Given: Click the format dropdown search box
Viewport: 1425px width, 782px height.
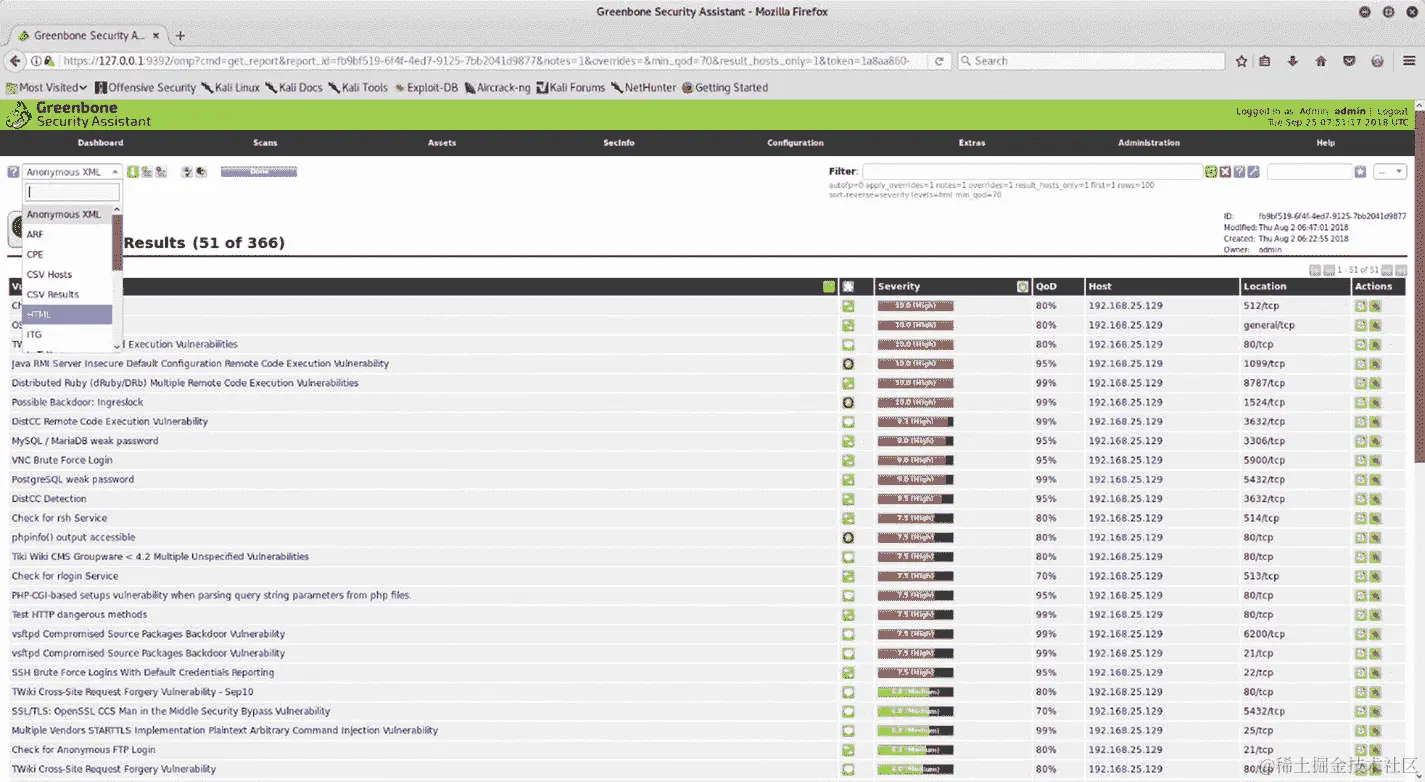Looking at the screenshot, I should [72, 192].
